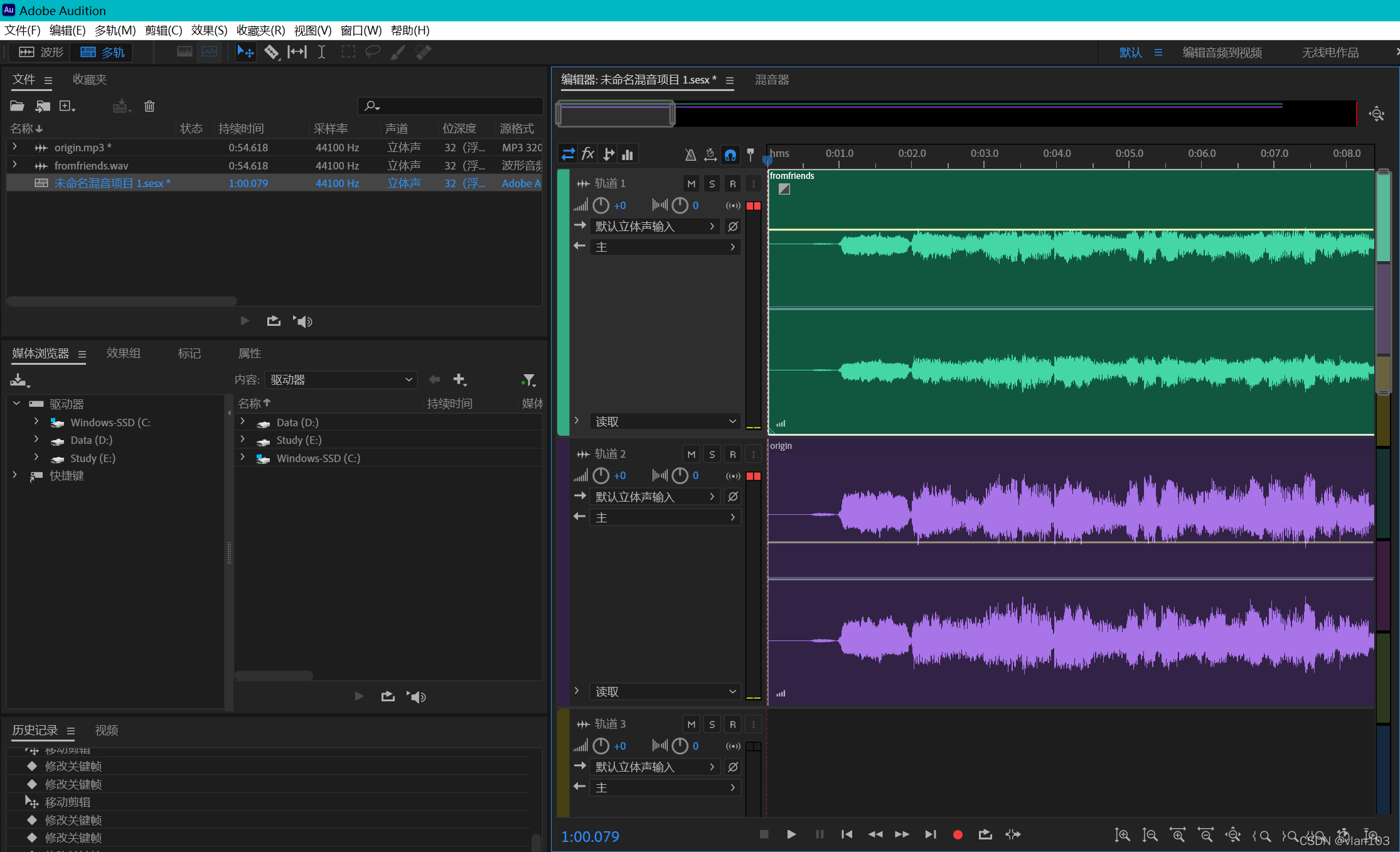This screenshot has width=1400, height=852.
Task: Select the Razor tool in toolbar
Action: click(271, 52)
